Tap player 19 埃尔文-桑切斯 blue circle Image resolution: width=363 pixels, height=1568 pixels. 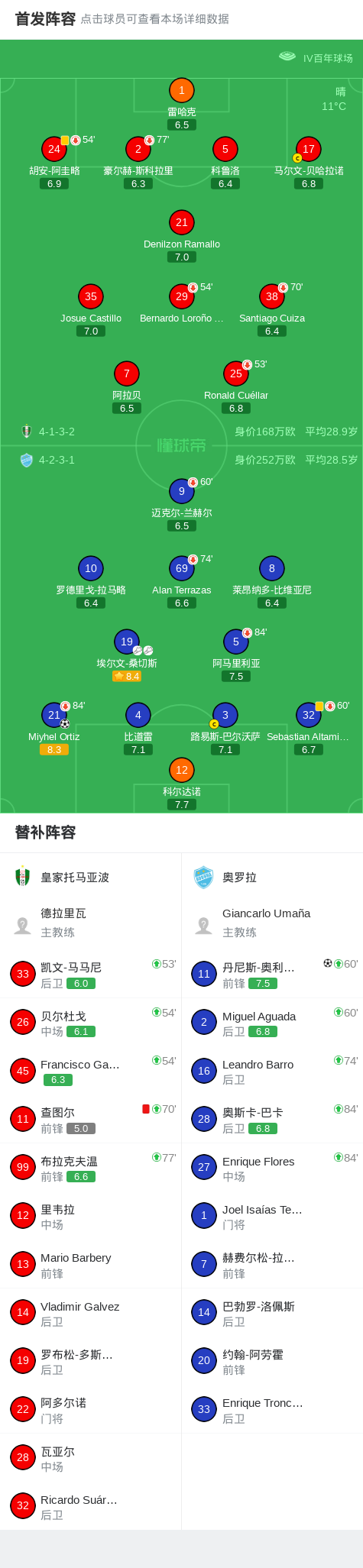pos(126,642)
